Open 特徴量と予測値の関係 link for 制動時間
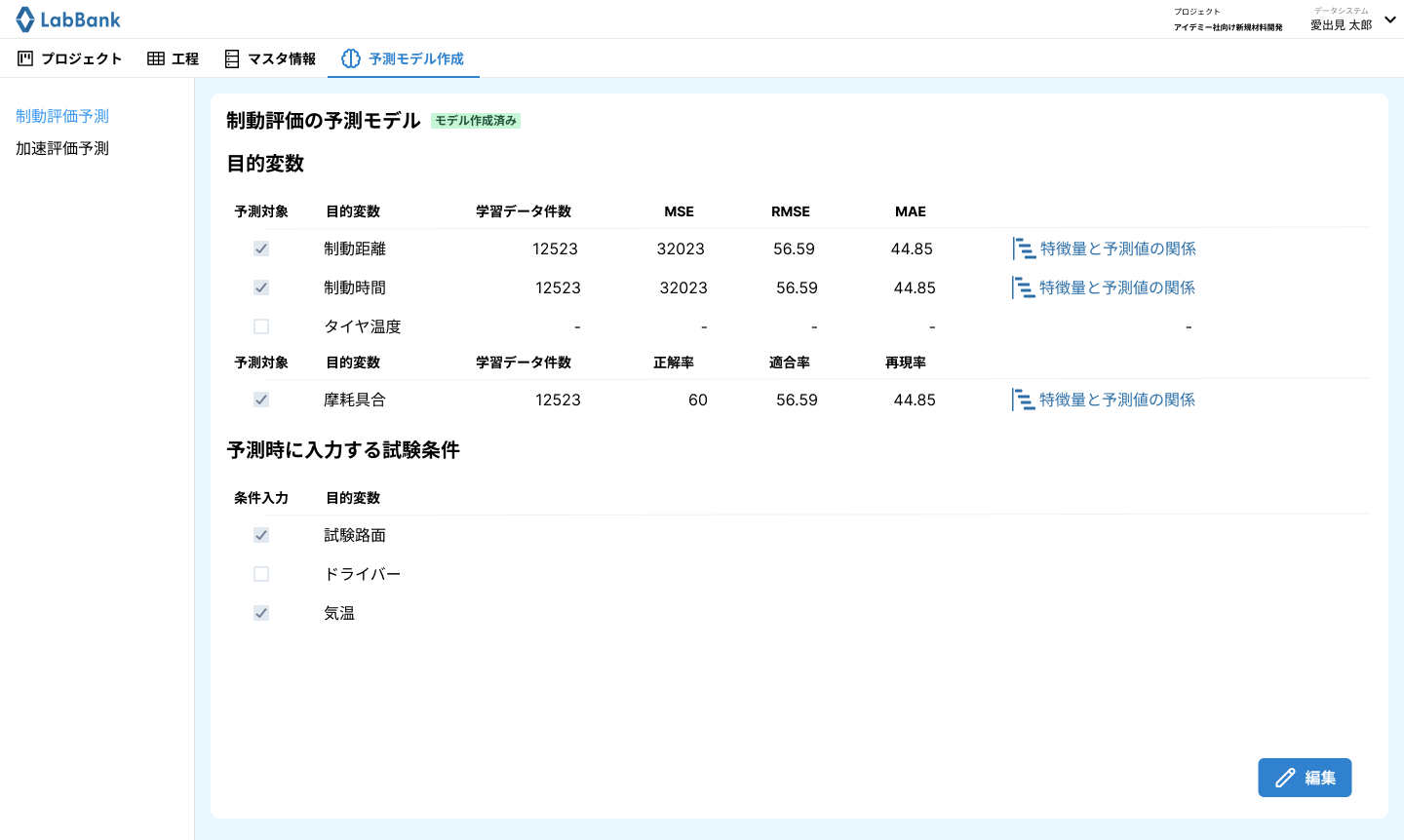 click(1117, 287)
